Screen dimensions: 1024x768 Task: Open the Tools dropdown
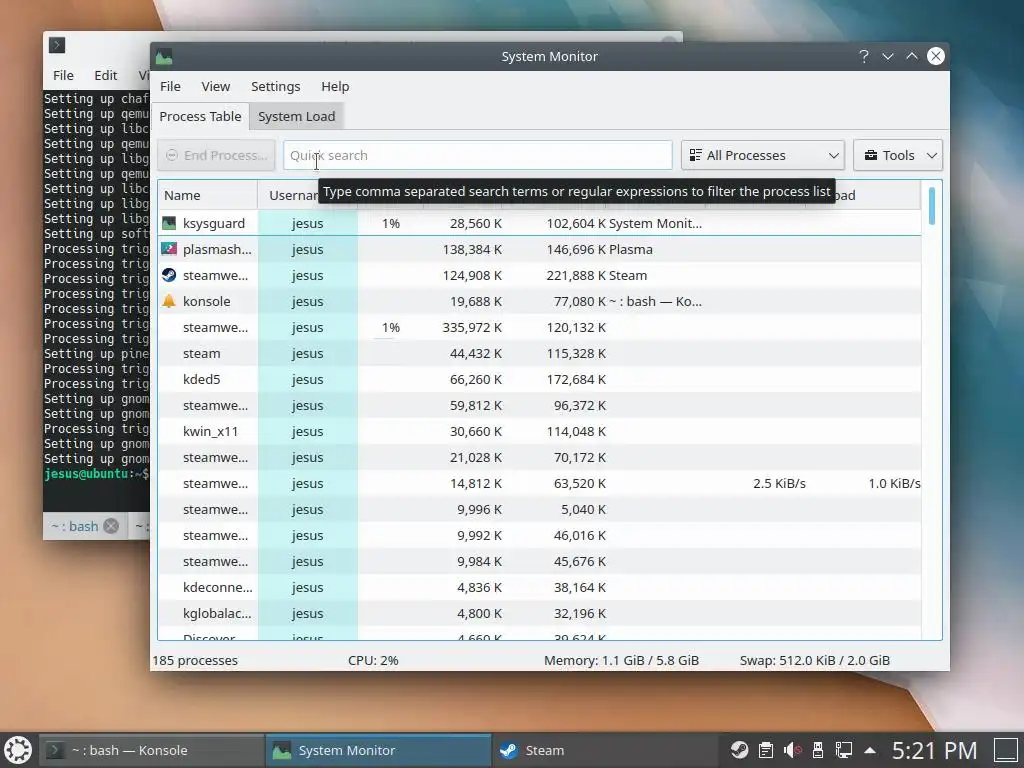tap(898, 155)
